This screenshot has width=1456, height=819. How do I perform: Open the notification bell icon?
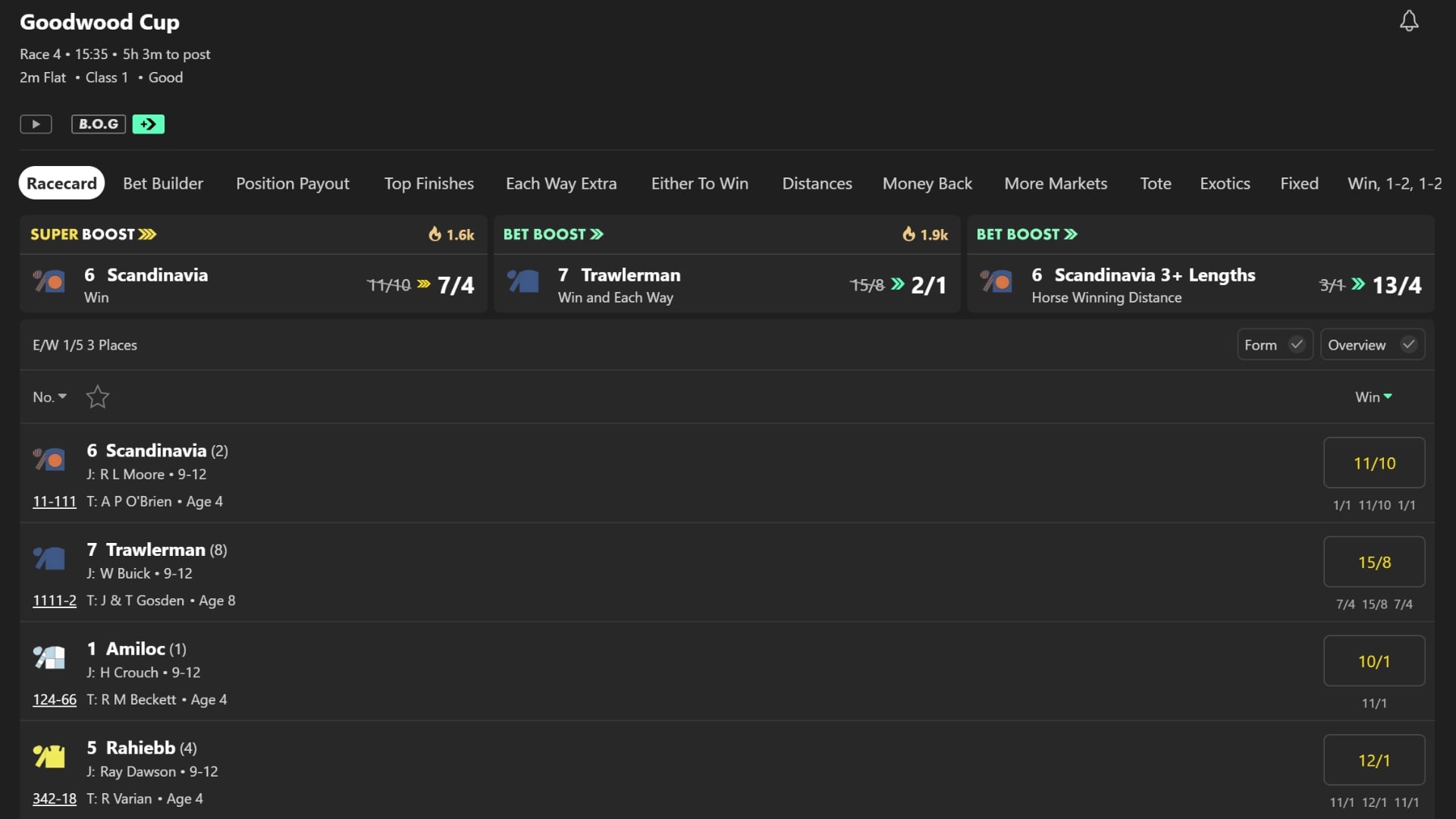pos(1409,20)
